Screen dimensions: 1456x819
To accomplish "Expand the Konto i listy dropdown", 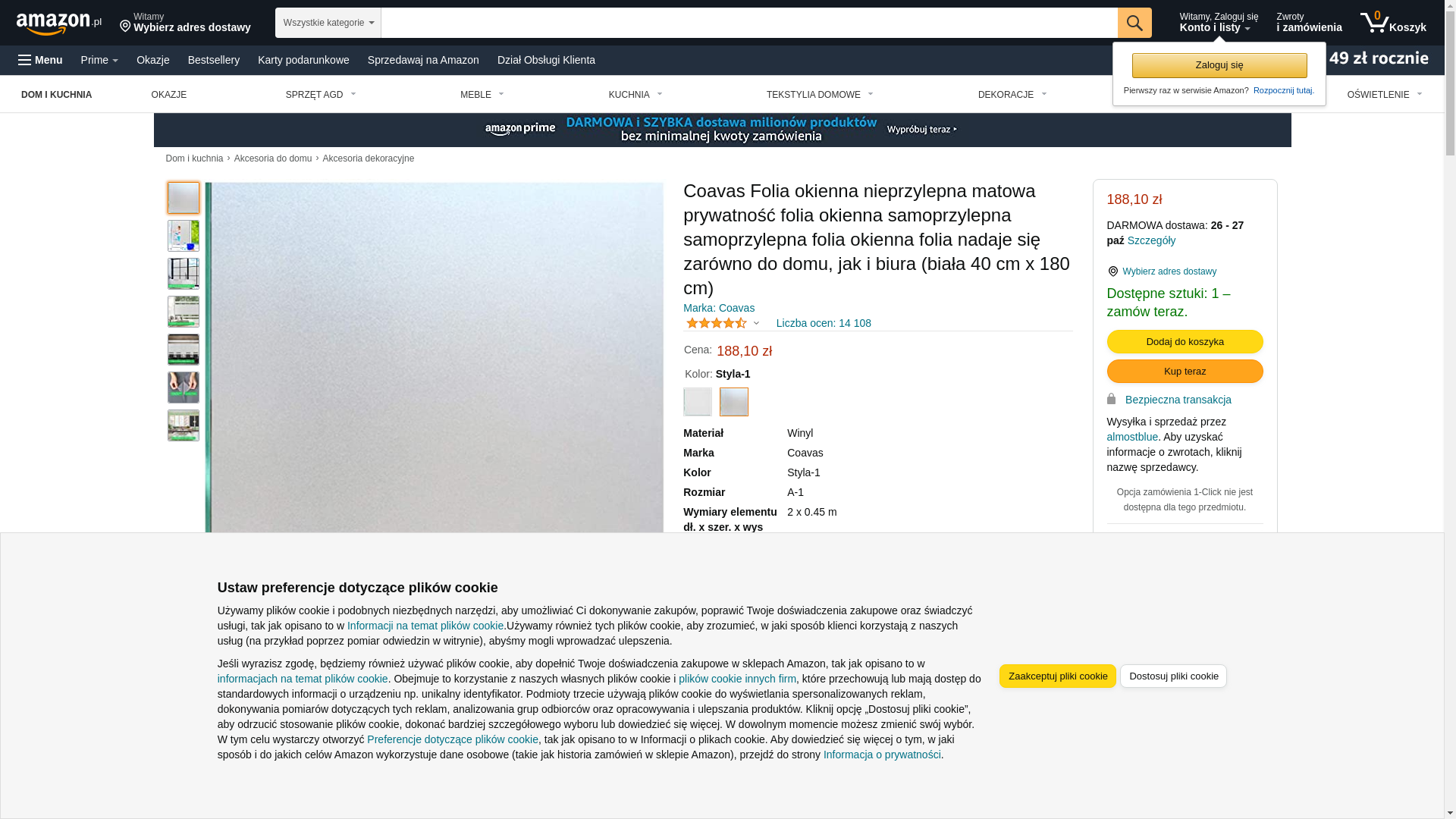I will point(1219,23).
